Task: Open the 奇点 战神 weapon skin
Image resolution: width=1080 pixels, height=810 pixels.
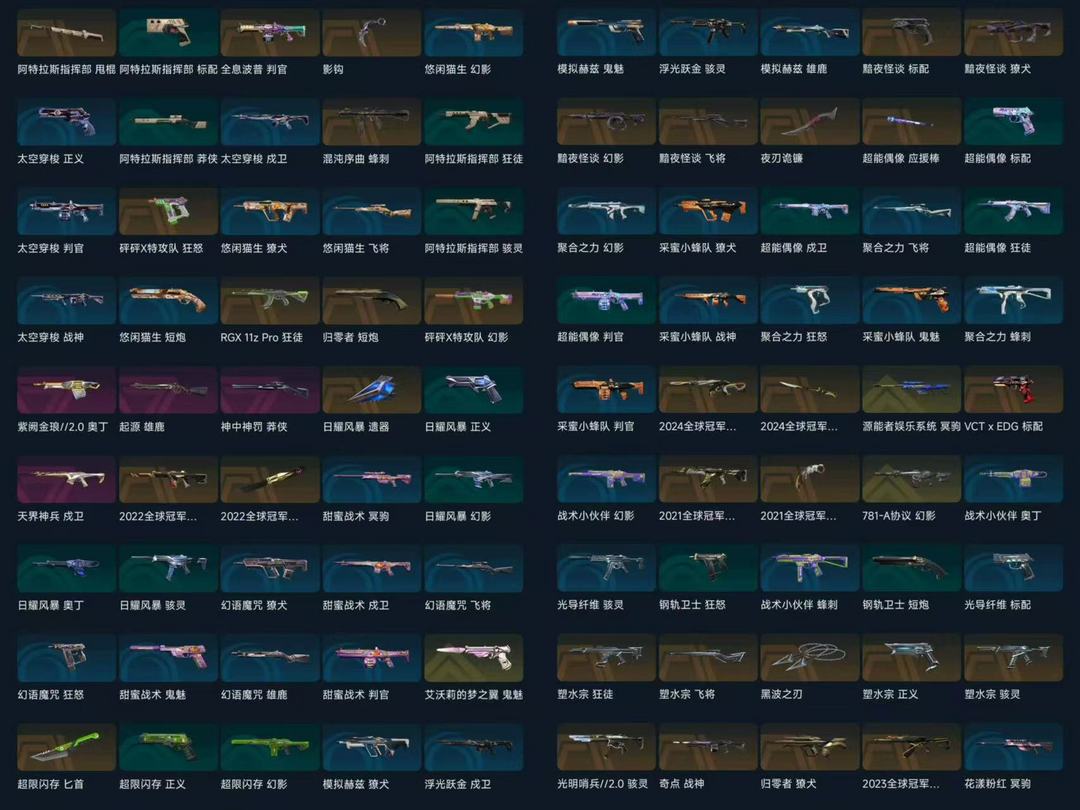Action: point(707,748)
